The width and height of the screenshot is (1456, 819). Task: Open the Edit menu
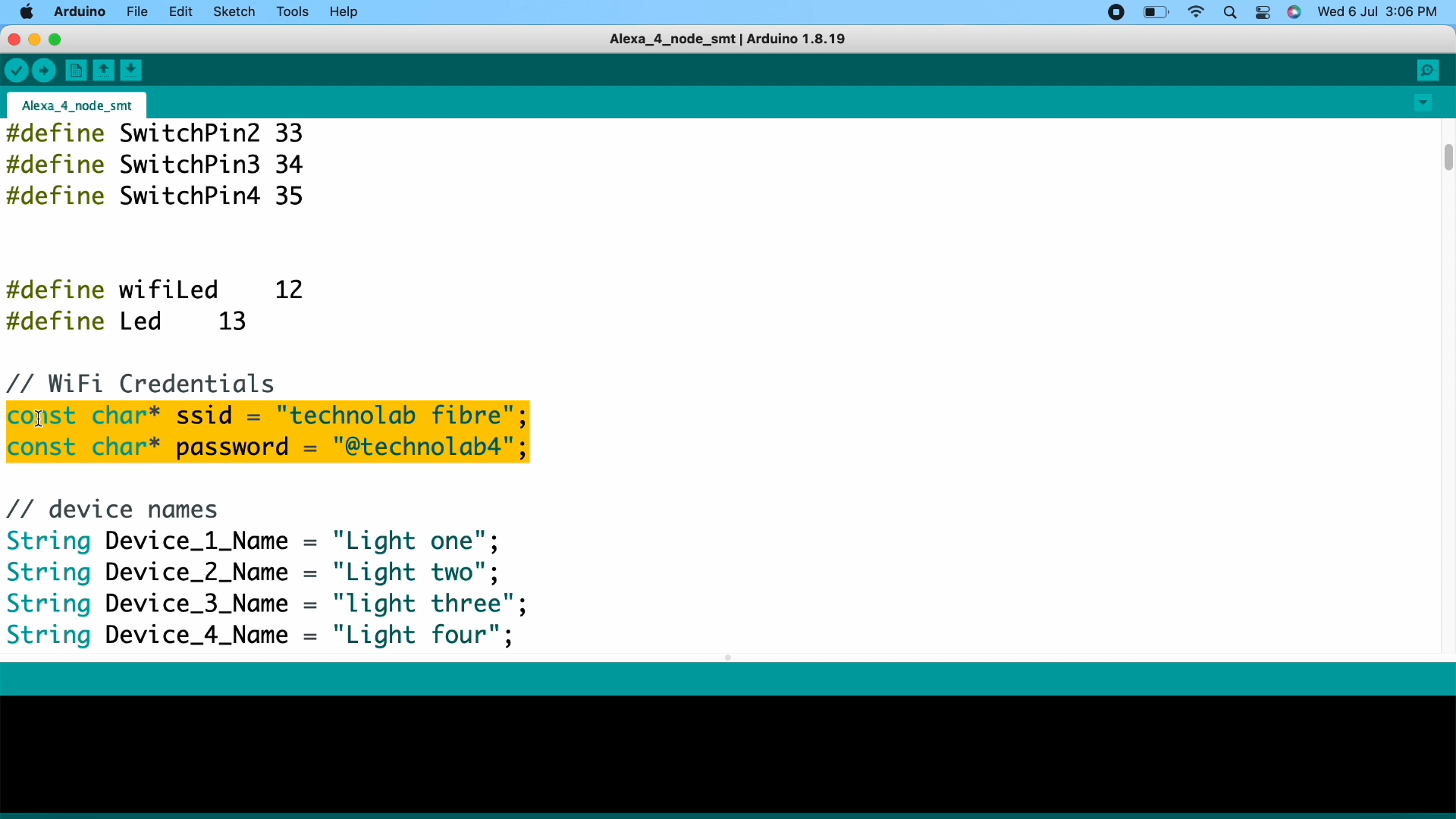point(181,12)
